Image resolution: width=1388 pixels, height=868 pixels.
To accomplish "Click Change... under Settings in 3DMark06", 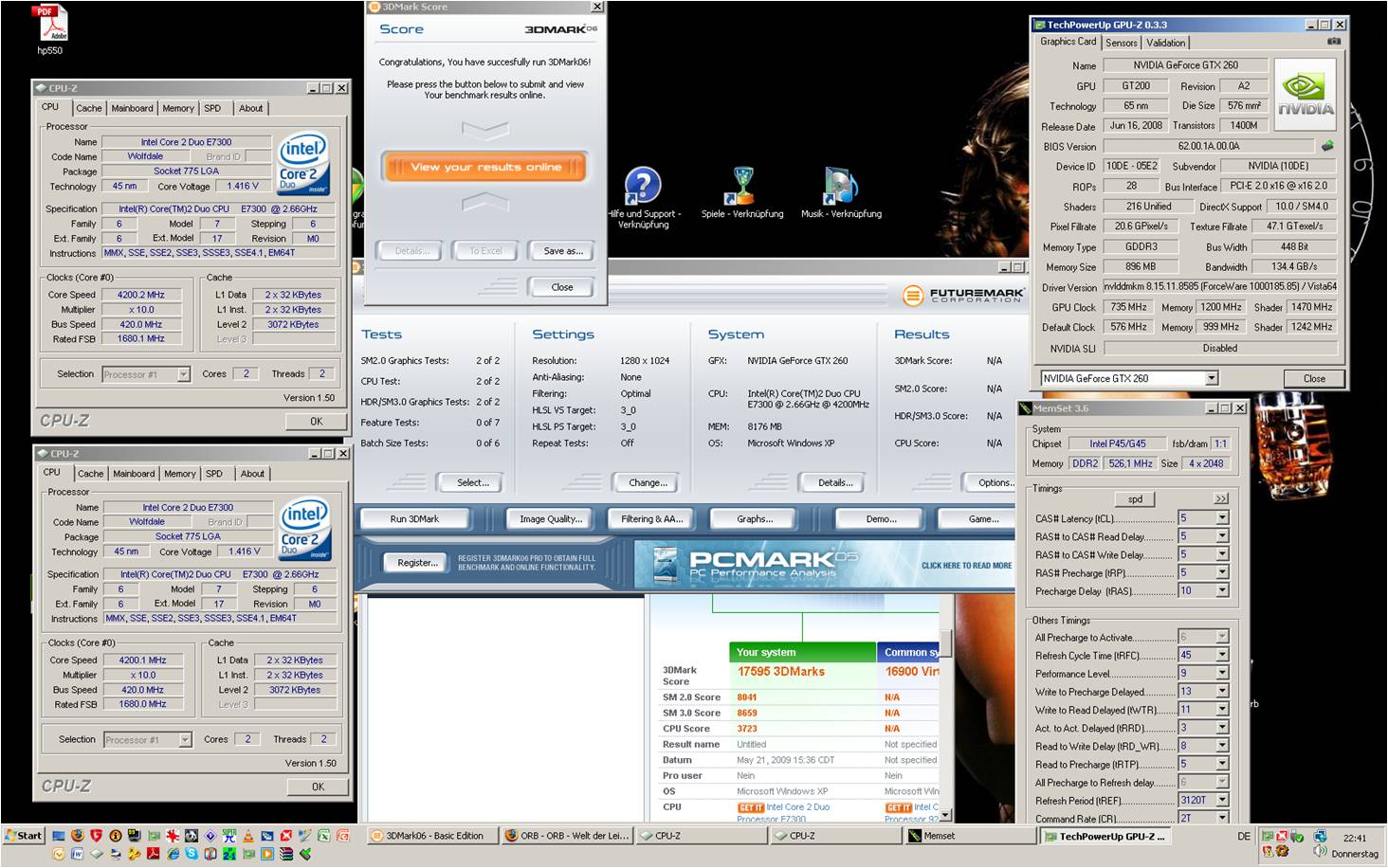I will [x=648, y=482].
